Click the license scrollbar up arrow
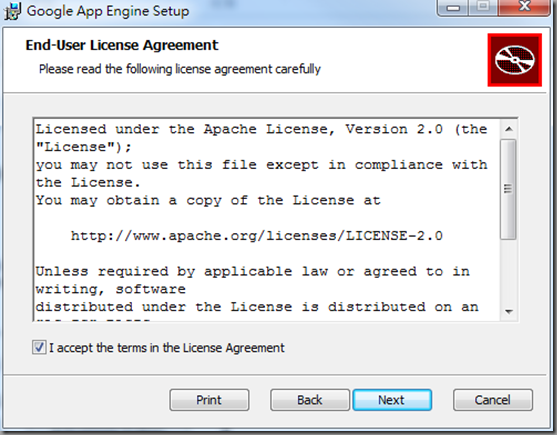This screenshot has height=435, width=557. pos(509,129)
